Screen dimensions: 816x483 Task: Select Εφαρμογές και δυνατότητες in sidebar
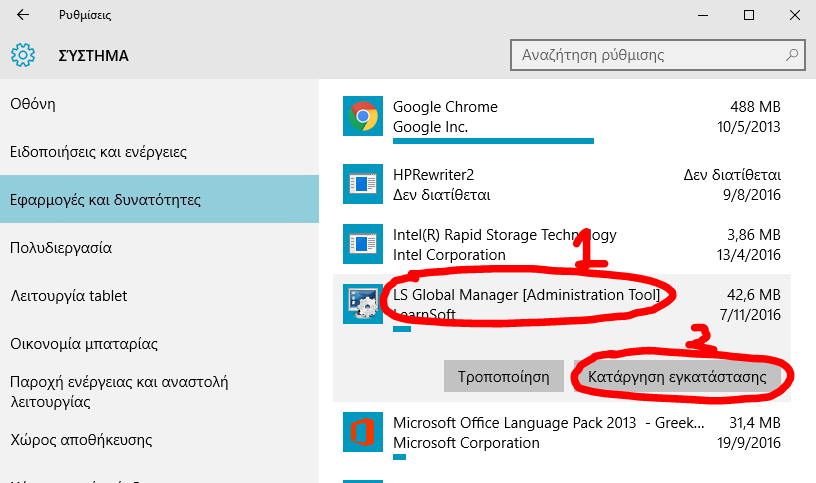(105, 200)
